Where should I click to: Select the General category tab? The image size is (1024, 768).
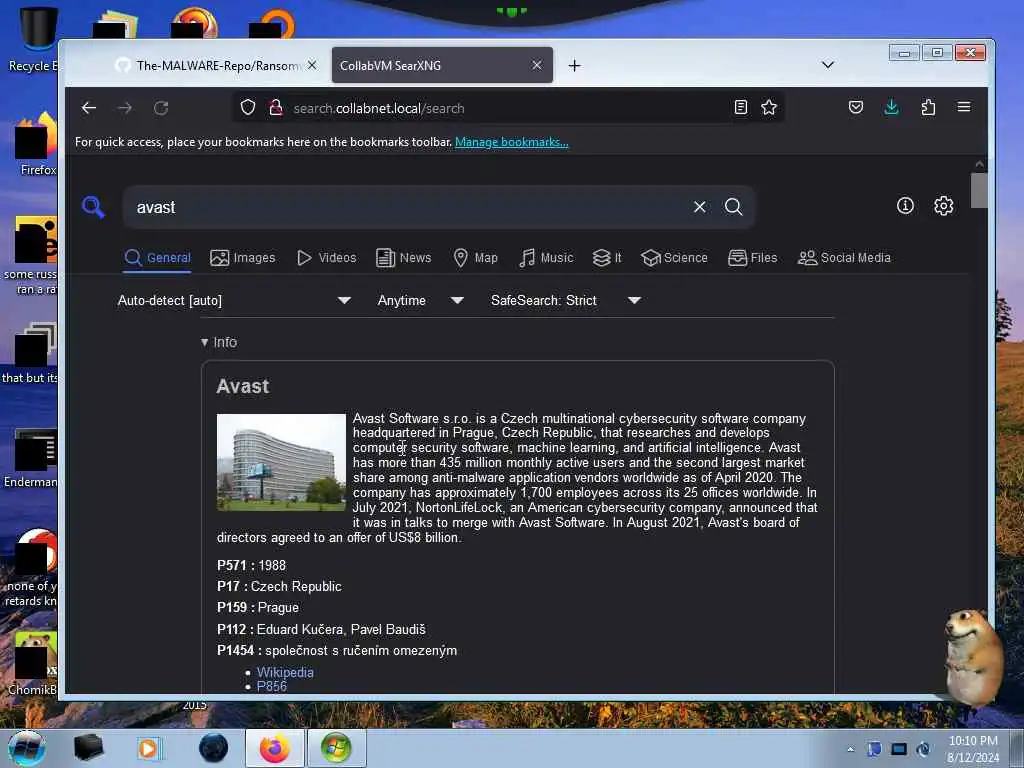[x=157, y=258]
